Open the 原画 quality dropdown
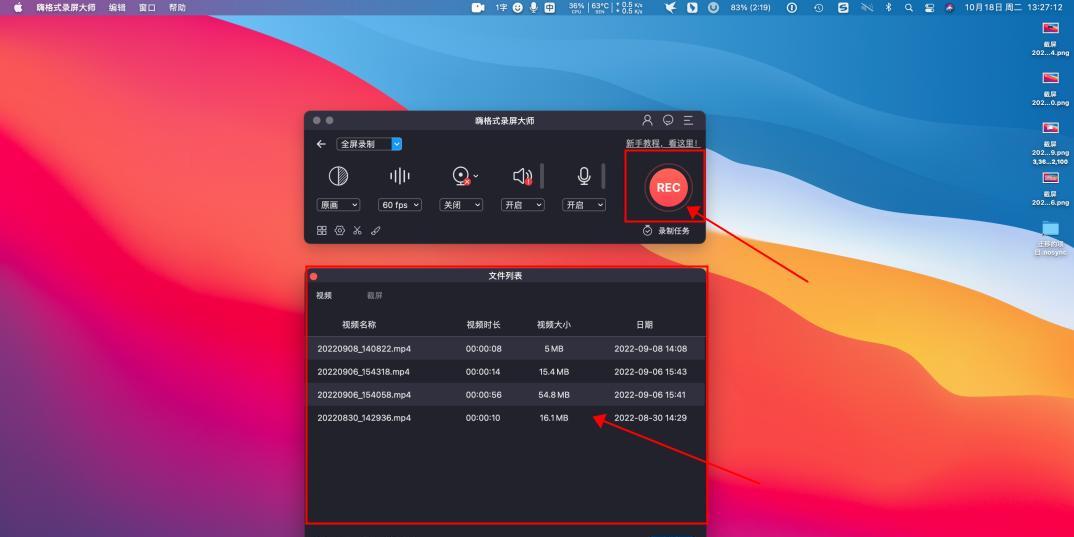This screenshot has width=1074, height=537. click(x=338, y=205)
